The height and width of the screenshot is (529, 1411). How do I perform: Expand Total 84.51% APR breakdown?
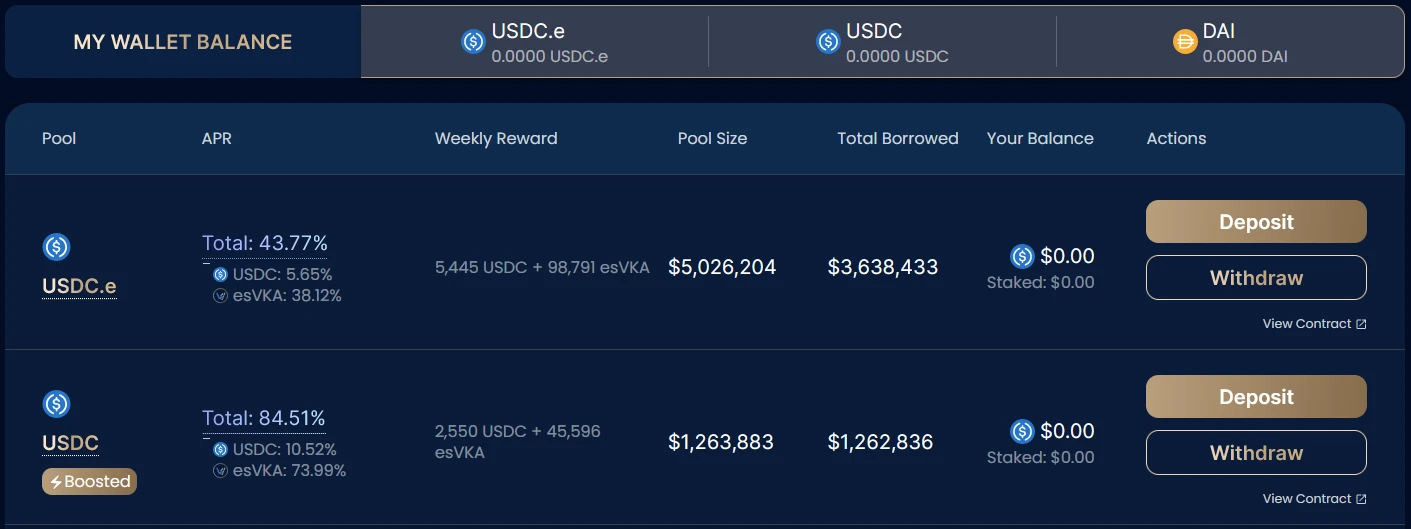264,418
